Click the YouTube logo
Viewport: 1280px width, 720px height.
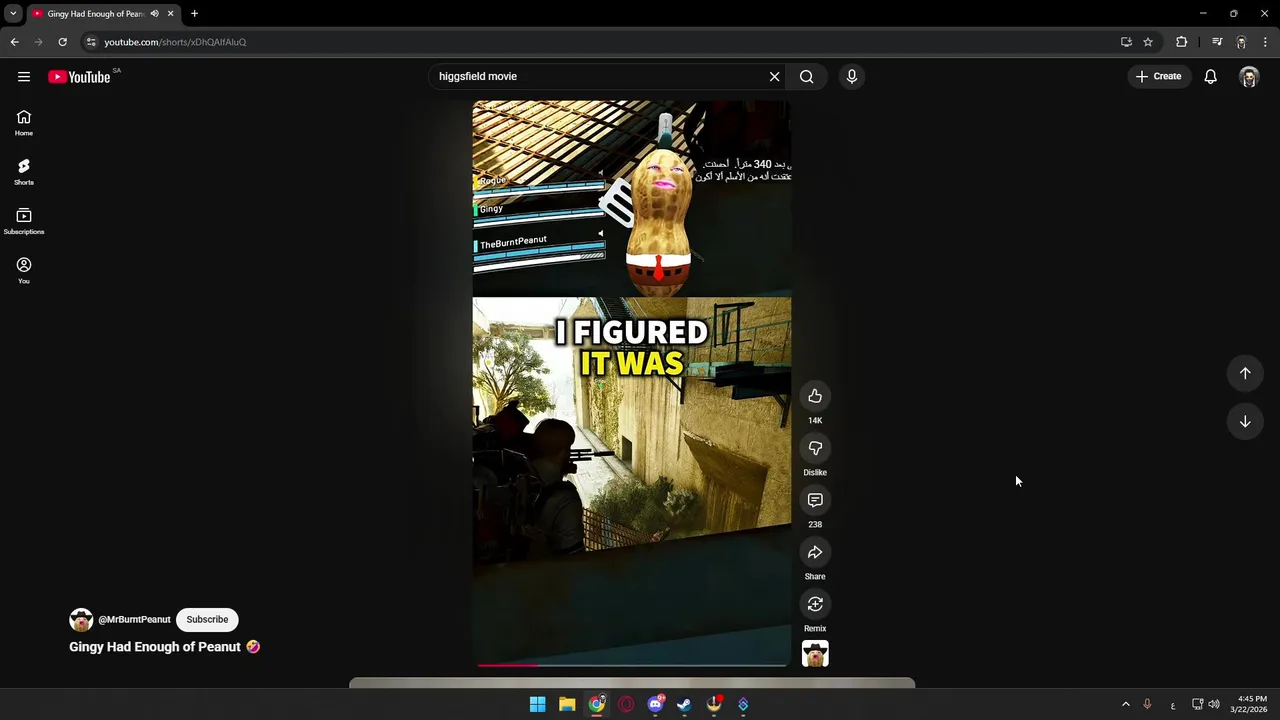[x=79, y=77]
